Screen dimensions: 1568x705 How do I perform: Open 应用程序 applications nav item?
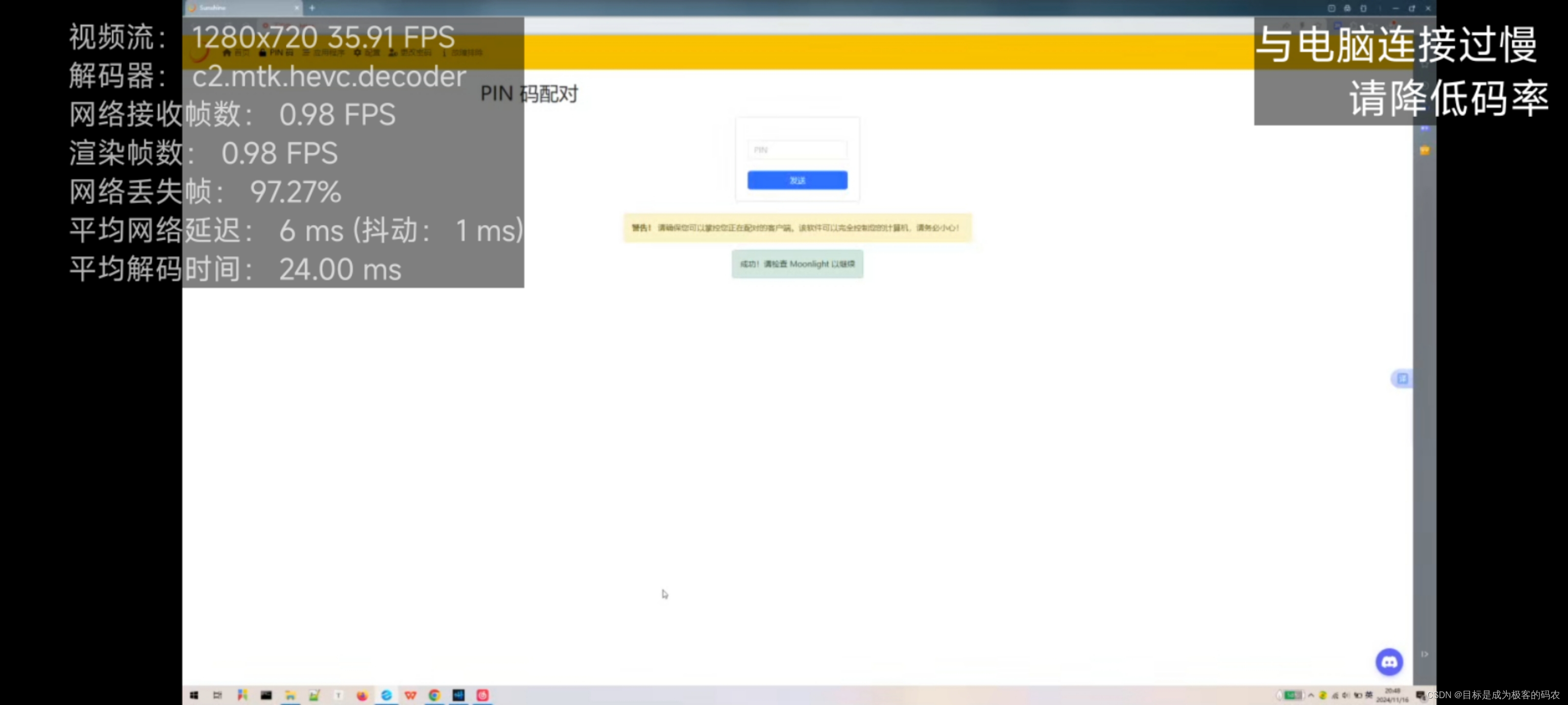[x=324, y=53]
